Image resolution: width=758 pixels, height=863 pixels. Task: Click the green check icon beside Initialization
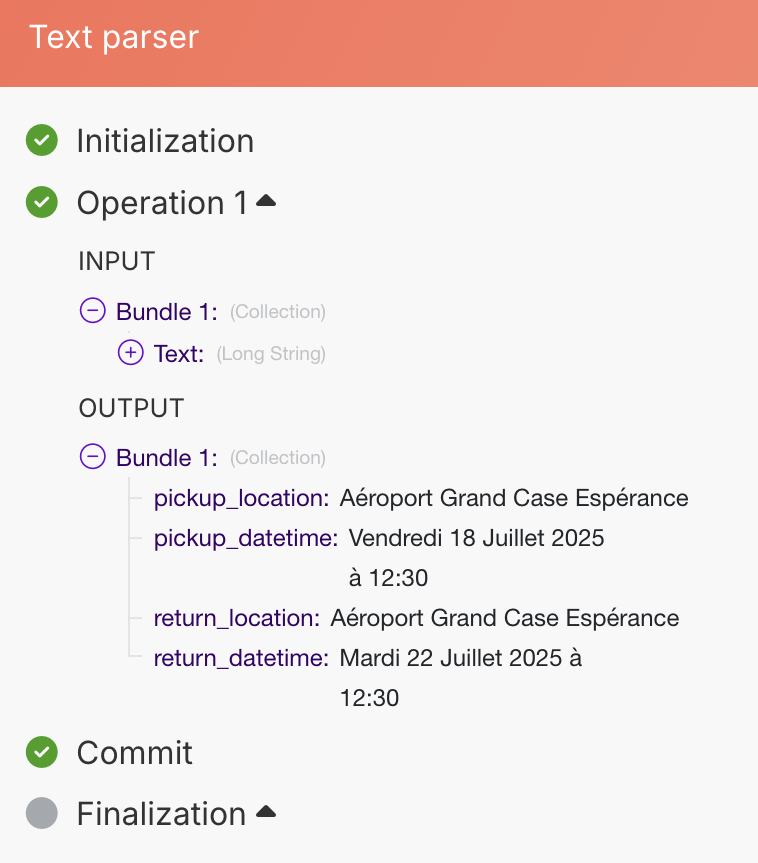point(41,141)
